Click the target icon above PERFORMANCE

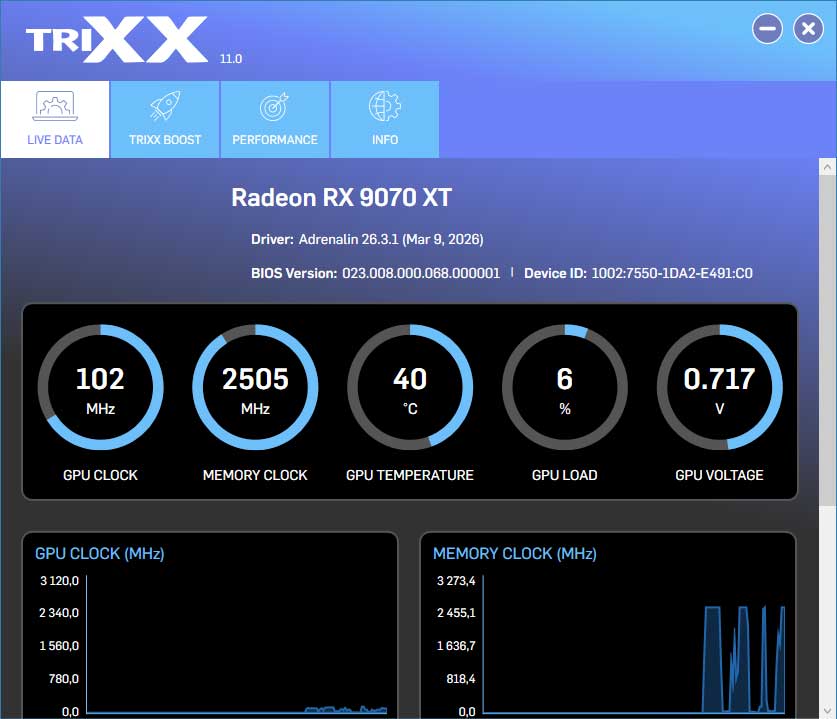[x=274, y=105]
